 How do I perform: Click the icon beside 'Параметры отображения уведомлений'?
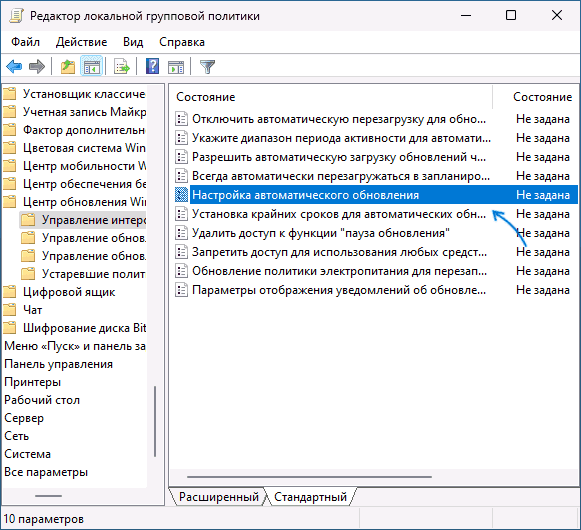pyautogui.click(x=181, y=290)
